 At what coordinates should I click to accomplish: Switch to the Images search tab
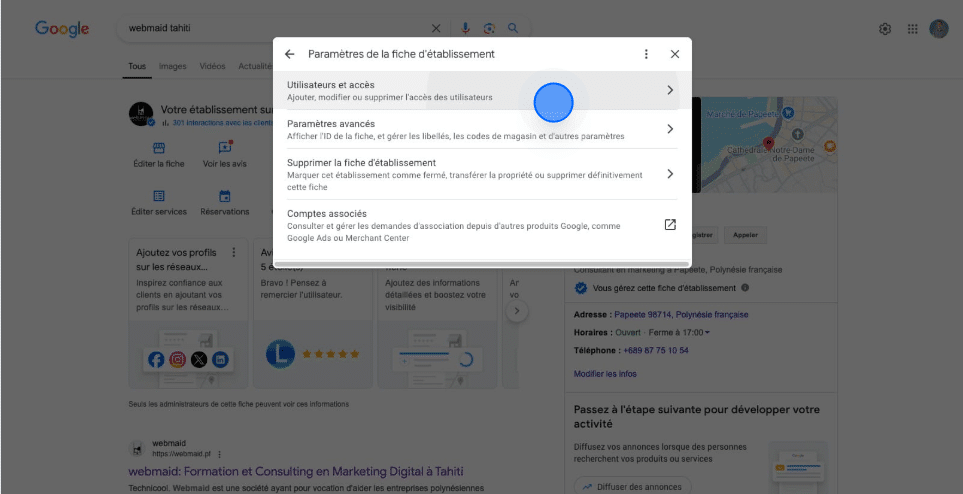172,67
